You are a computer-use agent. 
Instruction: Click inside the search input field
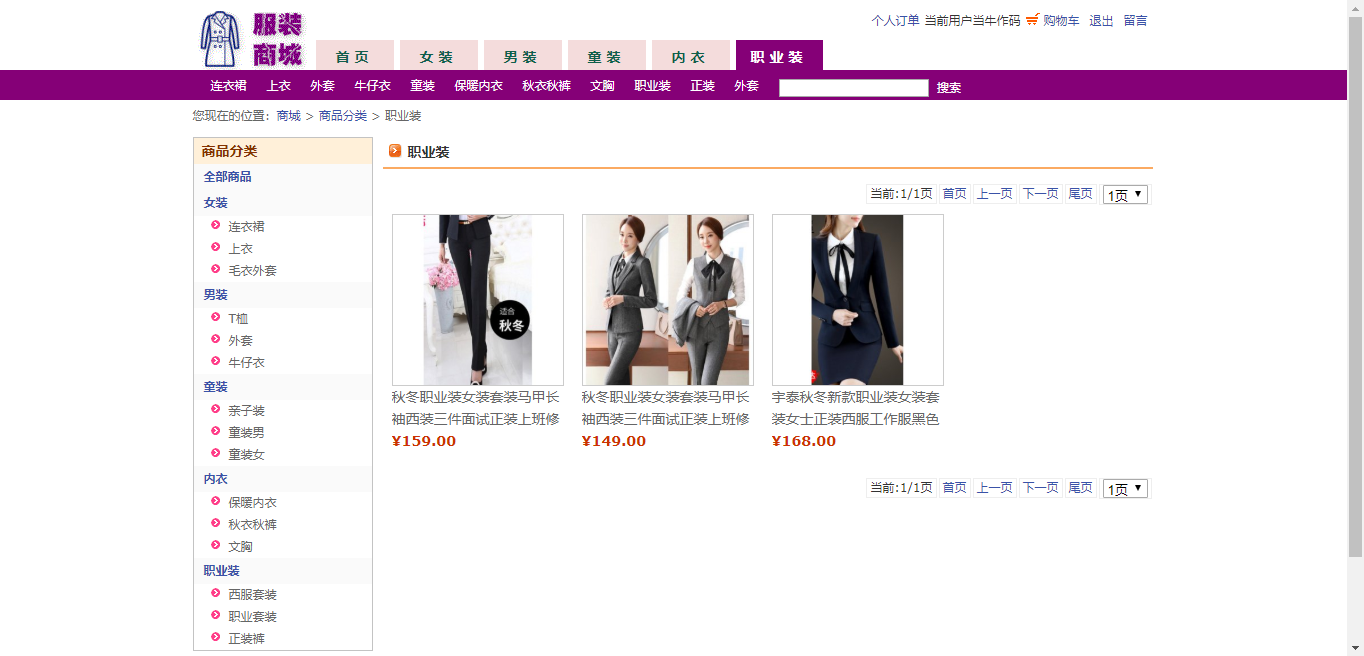[854, 88]
